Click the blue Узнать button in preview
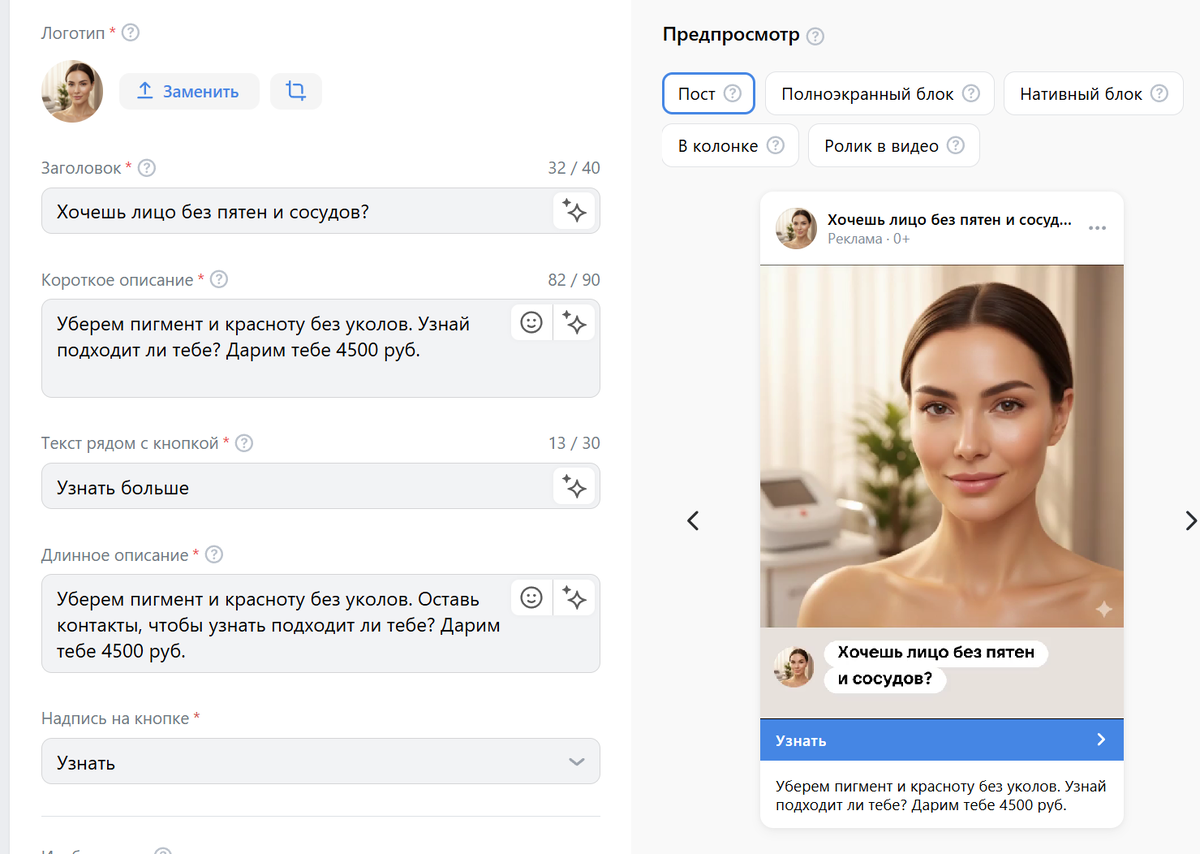Viewport: 1200px width, 854px height. 941,740
